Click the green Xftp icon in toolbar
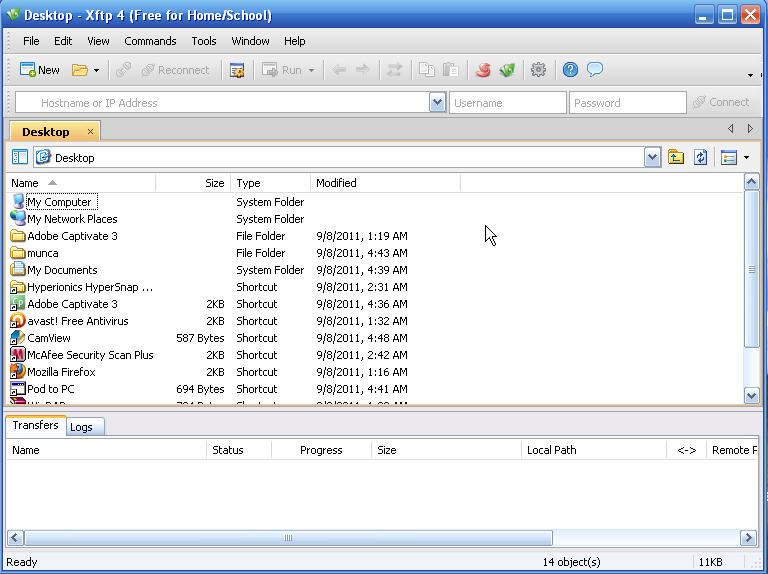Image resolution: width=768 pixels, height=574 pixels. tap(507, 70)
